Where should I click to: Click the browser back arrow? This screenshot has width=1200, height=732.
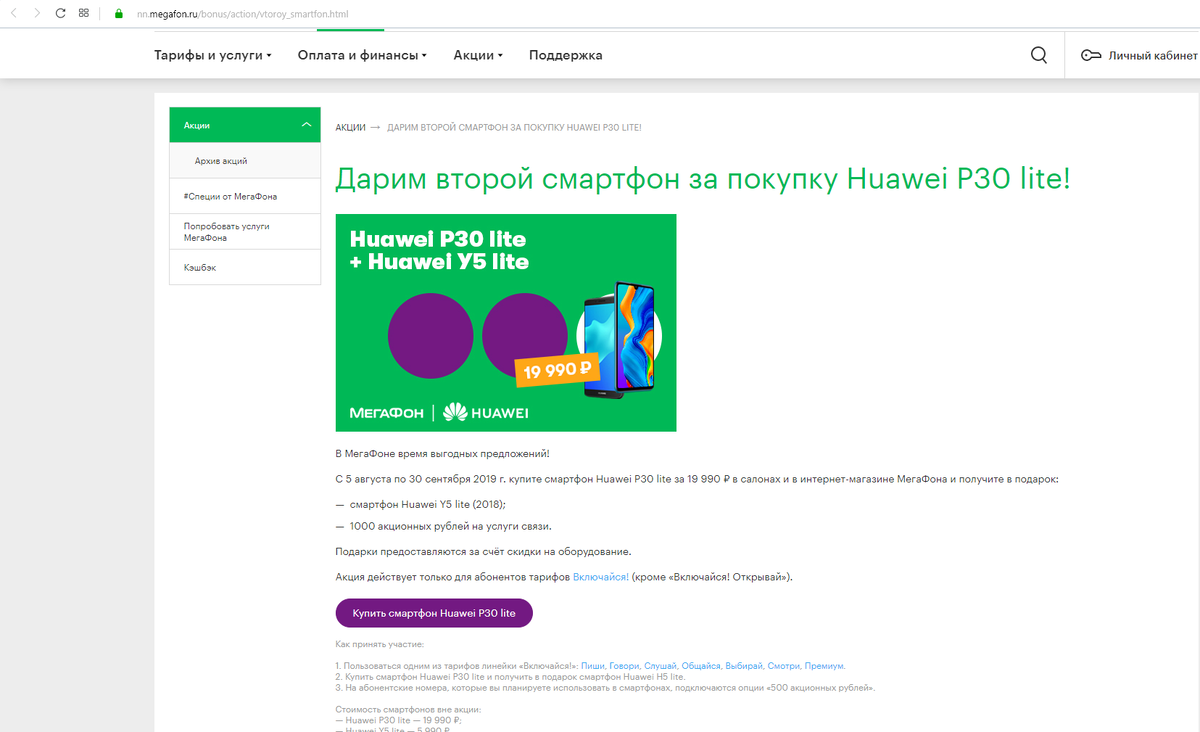tap(12, 13)
